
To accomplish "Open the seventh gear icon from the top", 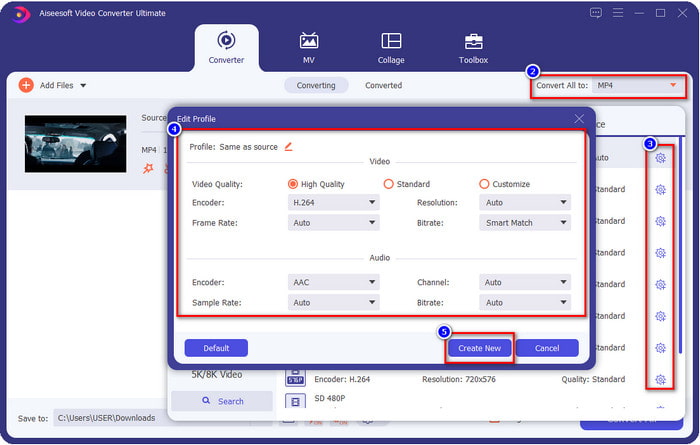I will (660, 348).
